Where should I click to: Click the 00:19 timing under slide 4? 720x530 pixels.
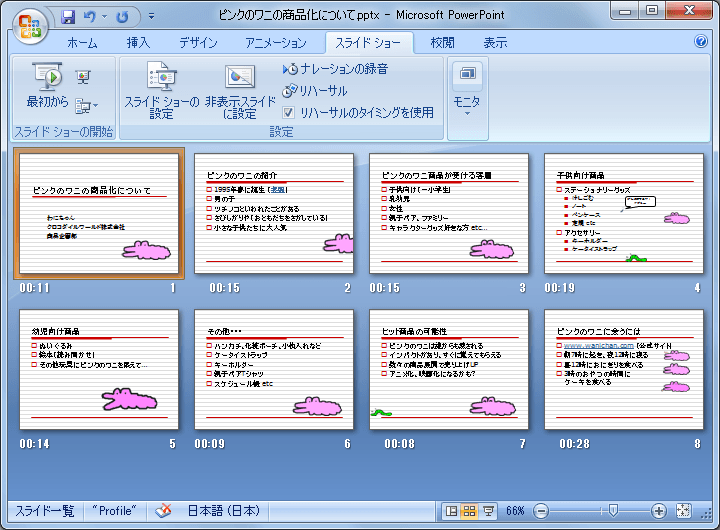pos(560,288)
